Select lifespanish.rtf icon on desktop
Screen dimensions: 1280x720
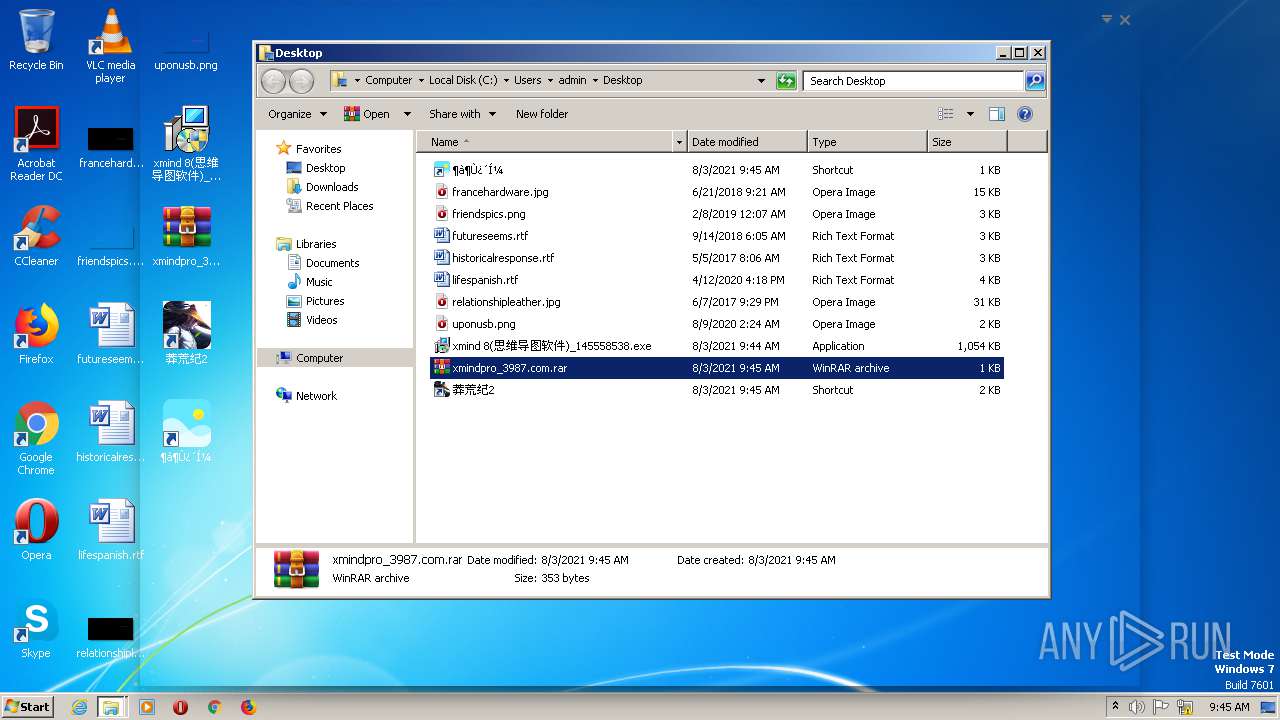[111, 530]
